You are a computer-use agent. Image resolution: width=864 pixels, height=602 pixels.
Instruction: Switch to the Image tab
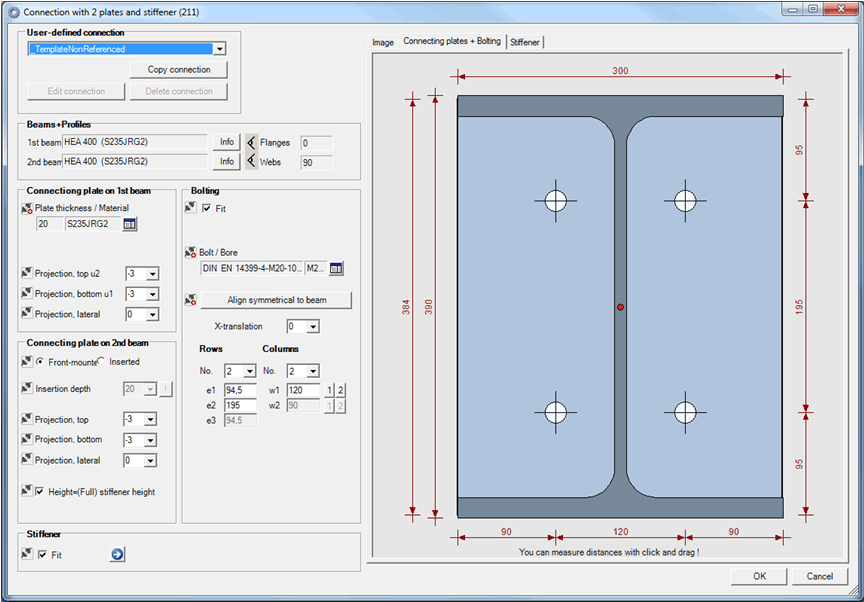point(383,42)
